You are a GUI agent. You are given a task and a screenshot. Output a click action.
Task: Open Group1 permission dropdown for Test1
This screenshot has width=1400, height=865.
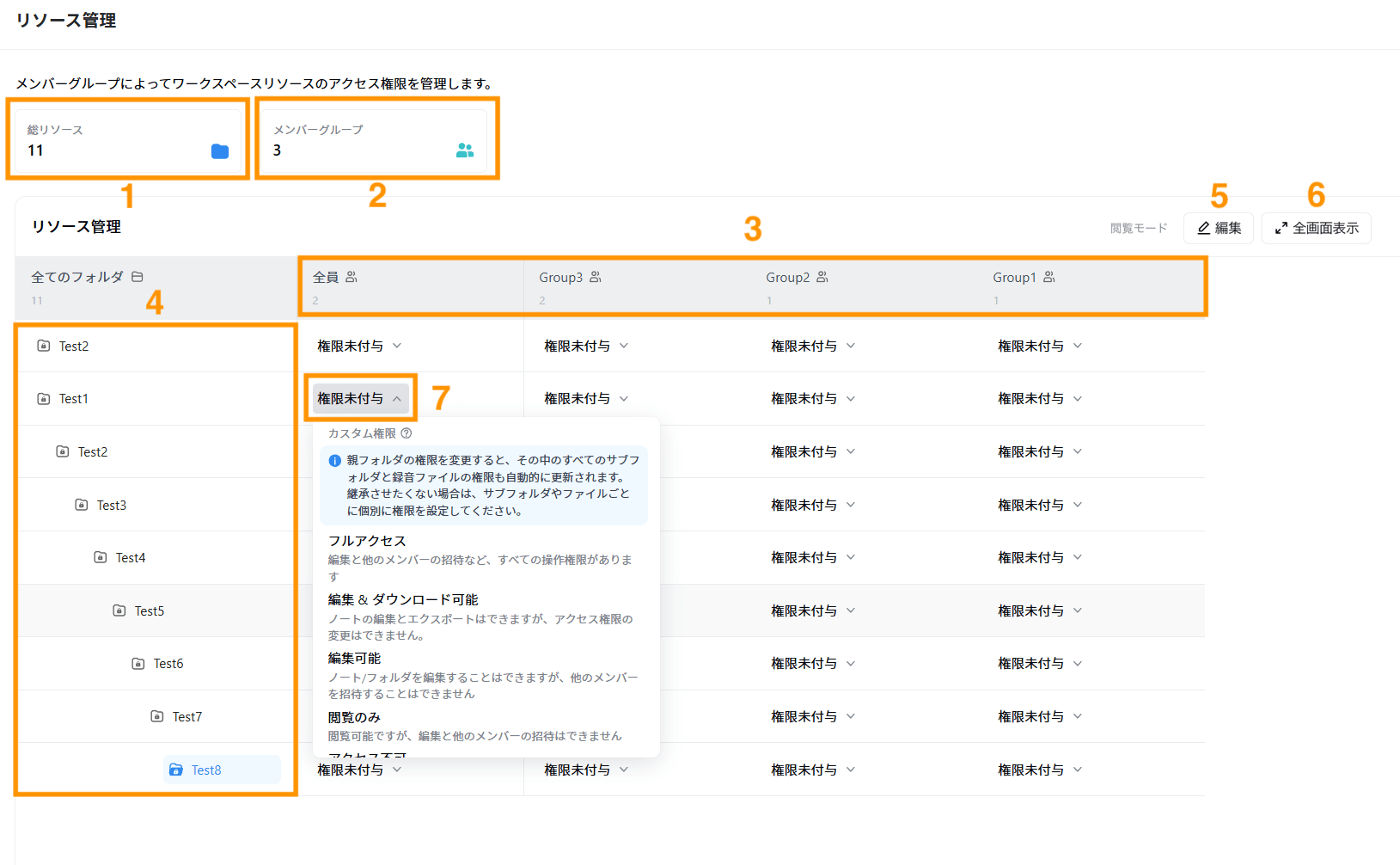pyautogui.click(x=1041, y=399)
